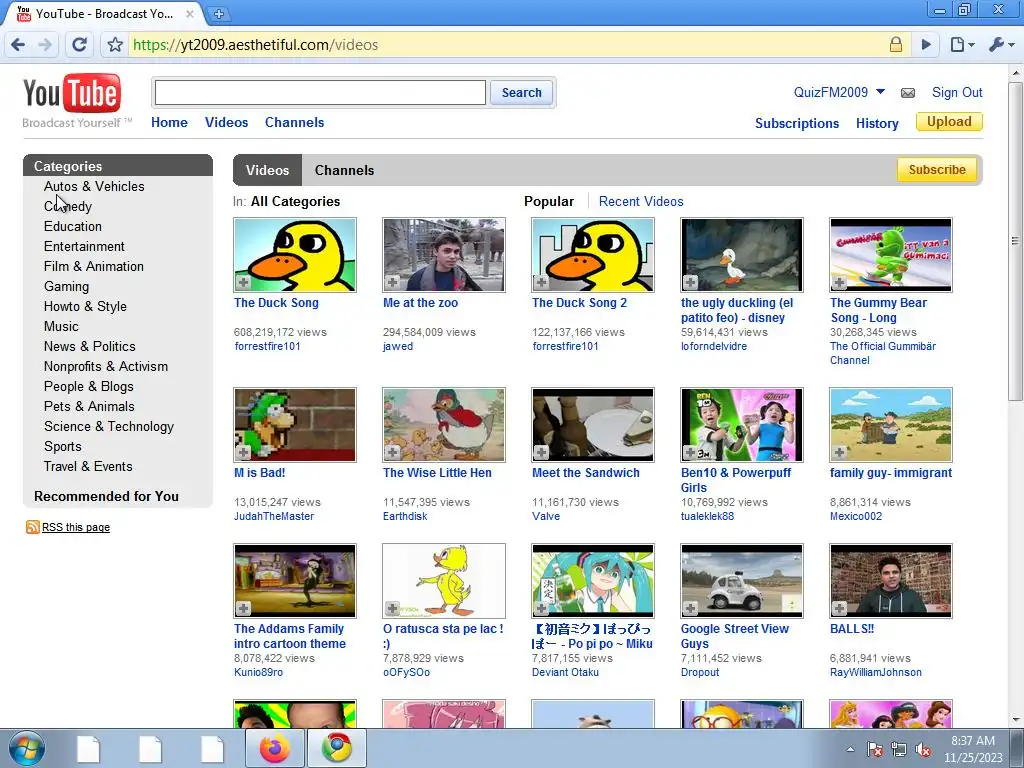The image size is (1024, 768).
Task: Add The Duck Song 2 to queue via plus icon
Action: (x=541, y=282)
